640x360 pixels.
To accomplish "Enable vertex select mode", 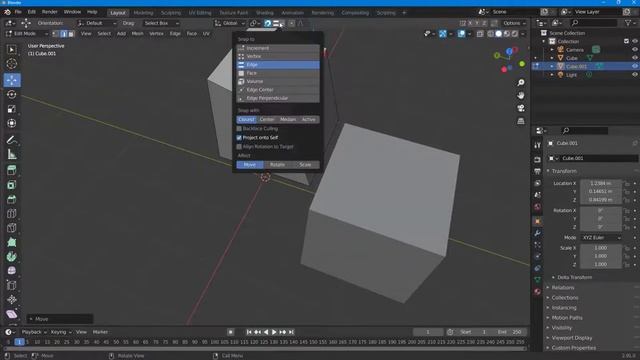I will click(x=56, y=34).
